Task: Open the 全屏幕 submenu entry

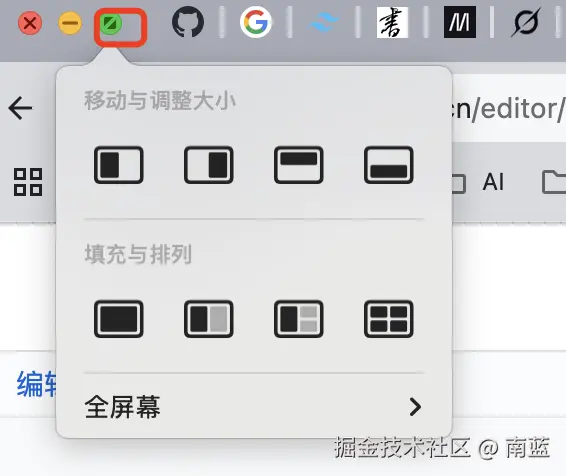Action: click(x=253, y=407)
